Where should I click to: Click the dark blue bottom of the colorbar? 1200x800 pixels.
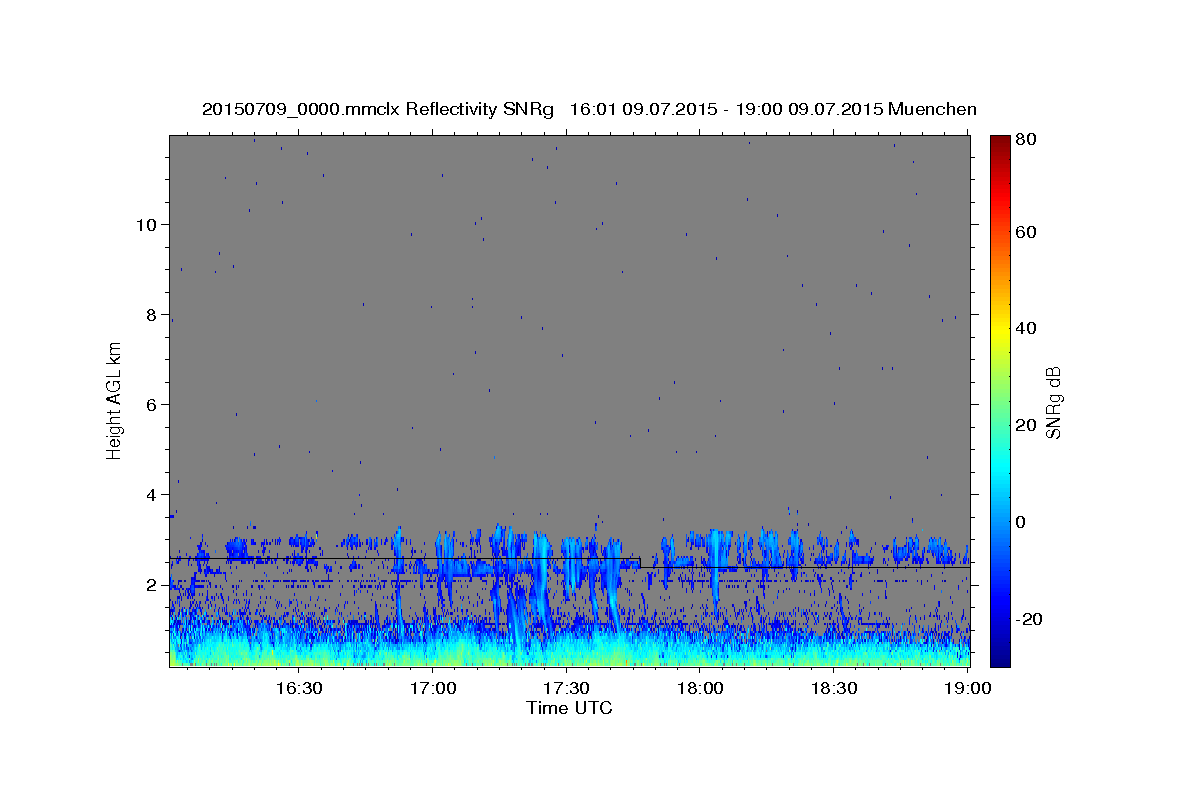pos(999,658)
